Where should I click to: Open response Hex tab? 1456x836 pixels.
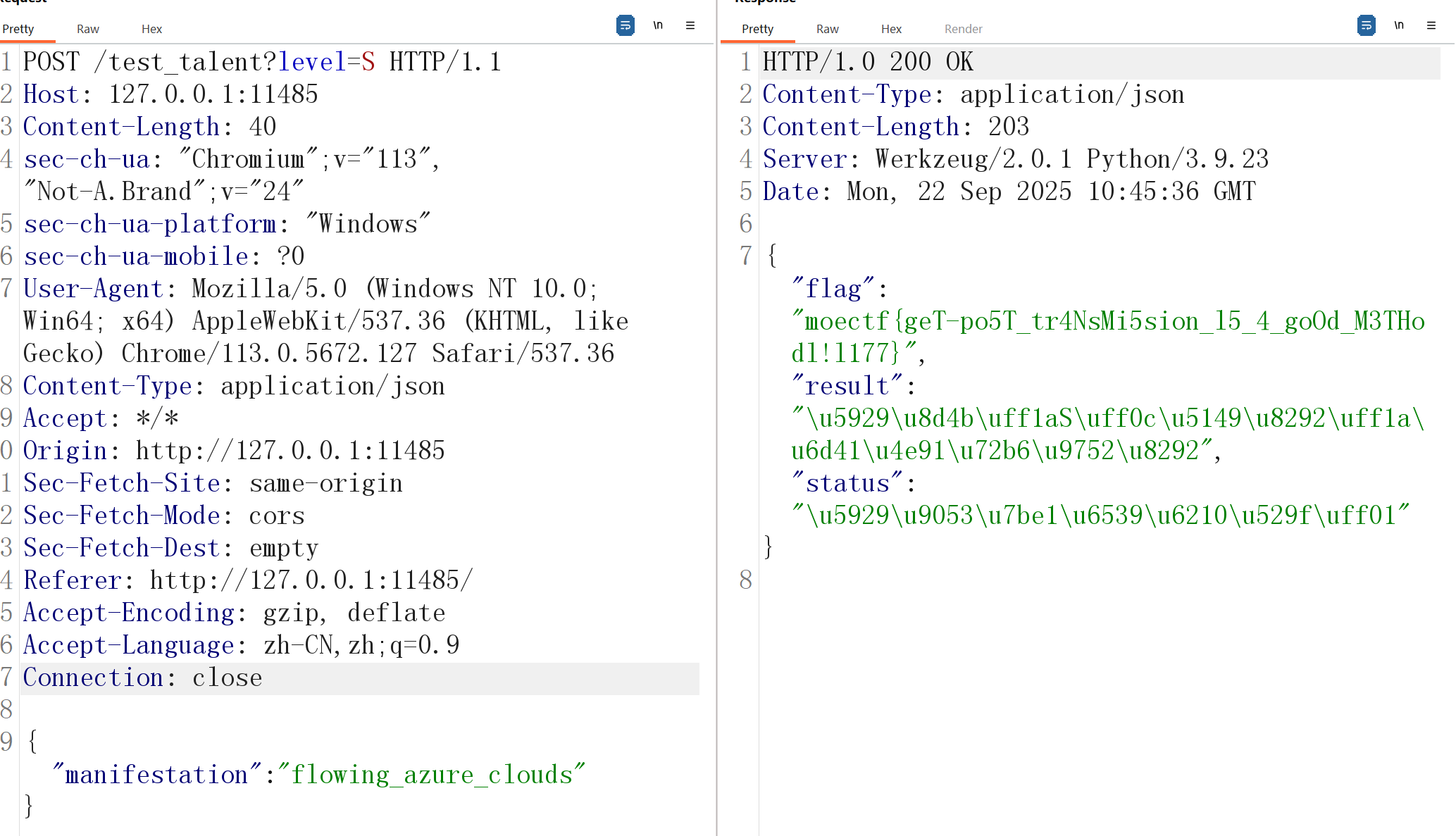891,29
